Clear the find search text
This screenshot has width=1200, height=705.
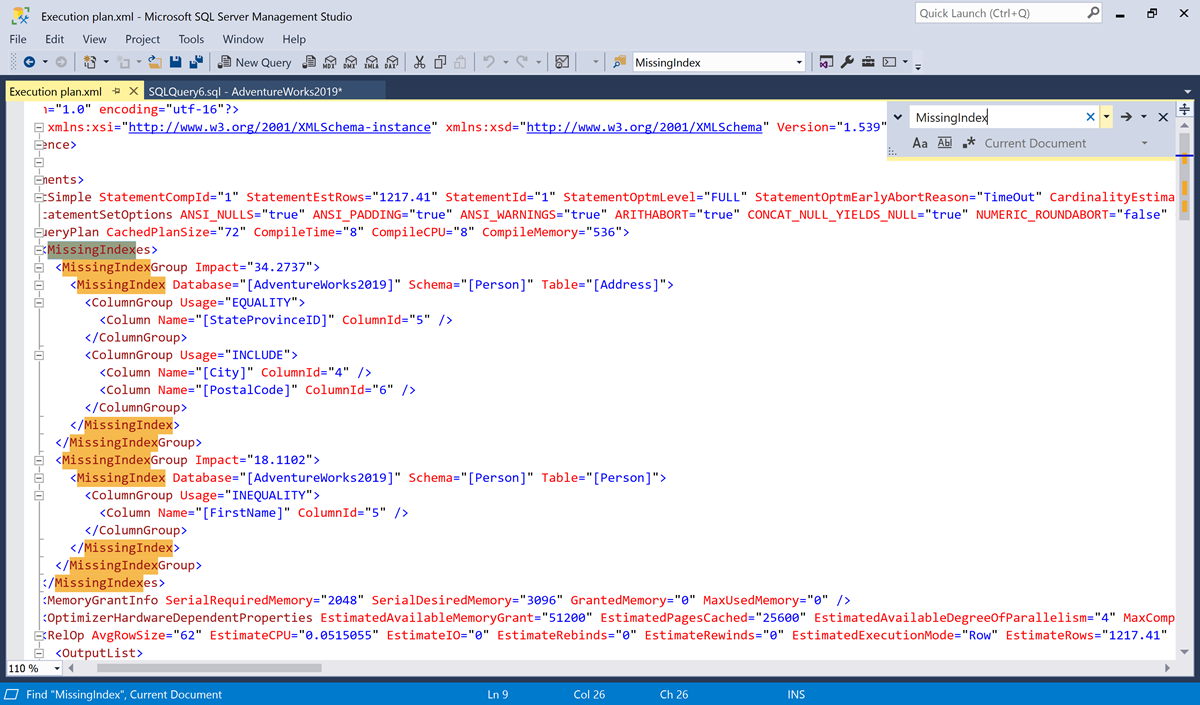point(1090,117)
